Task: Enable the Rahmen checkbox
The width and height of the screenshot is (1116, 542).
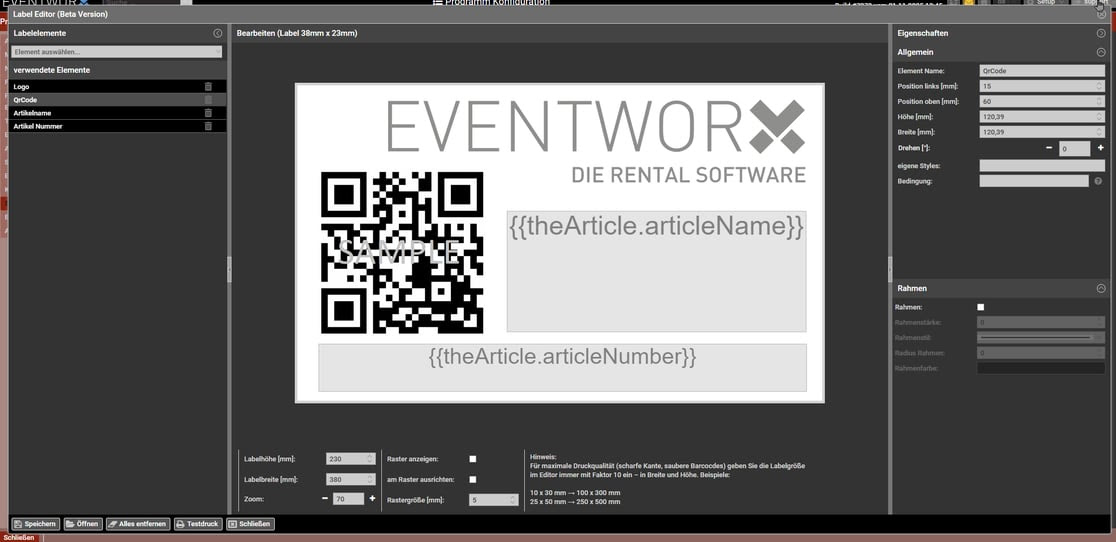Action: pos(980,307)
